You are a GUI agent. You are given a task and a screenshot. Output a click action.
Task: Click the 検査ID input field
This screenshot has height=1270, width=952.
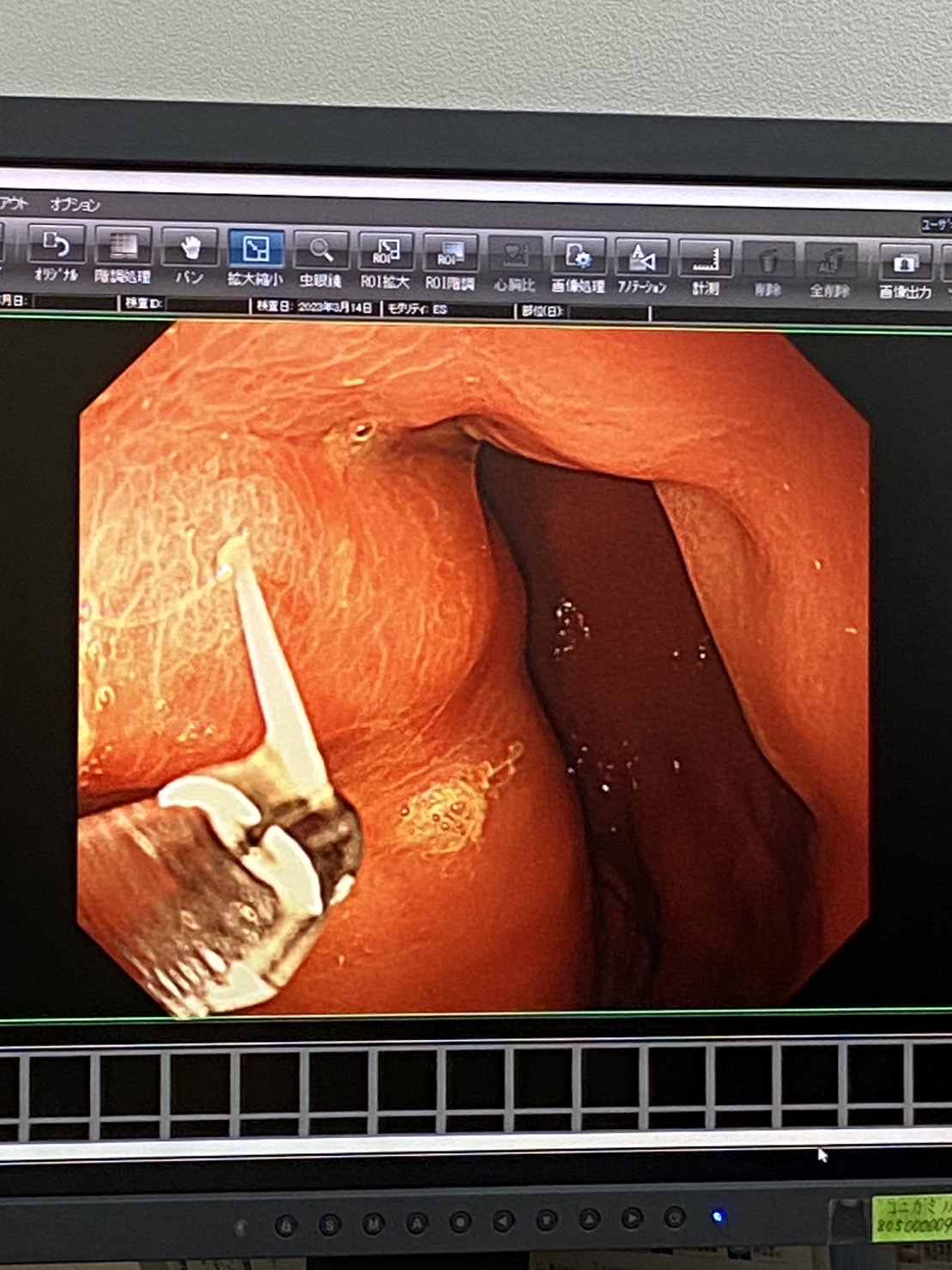point(204,304)
